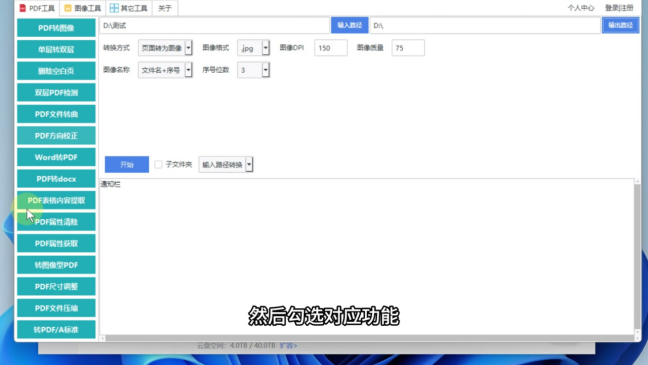Select the 单层转双层 function
This screenshot has width=648, height=365.
point(56,50)
